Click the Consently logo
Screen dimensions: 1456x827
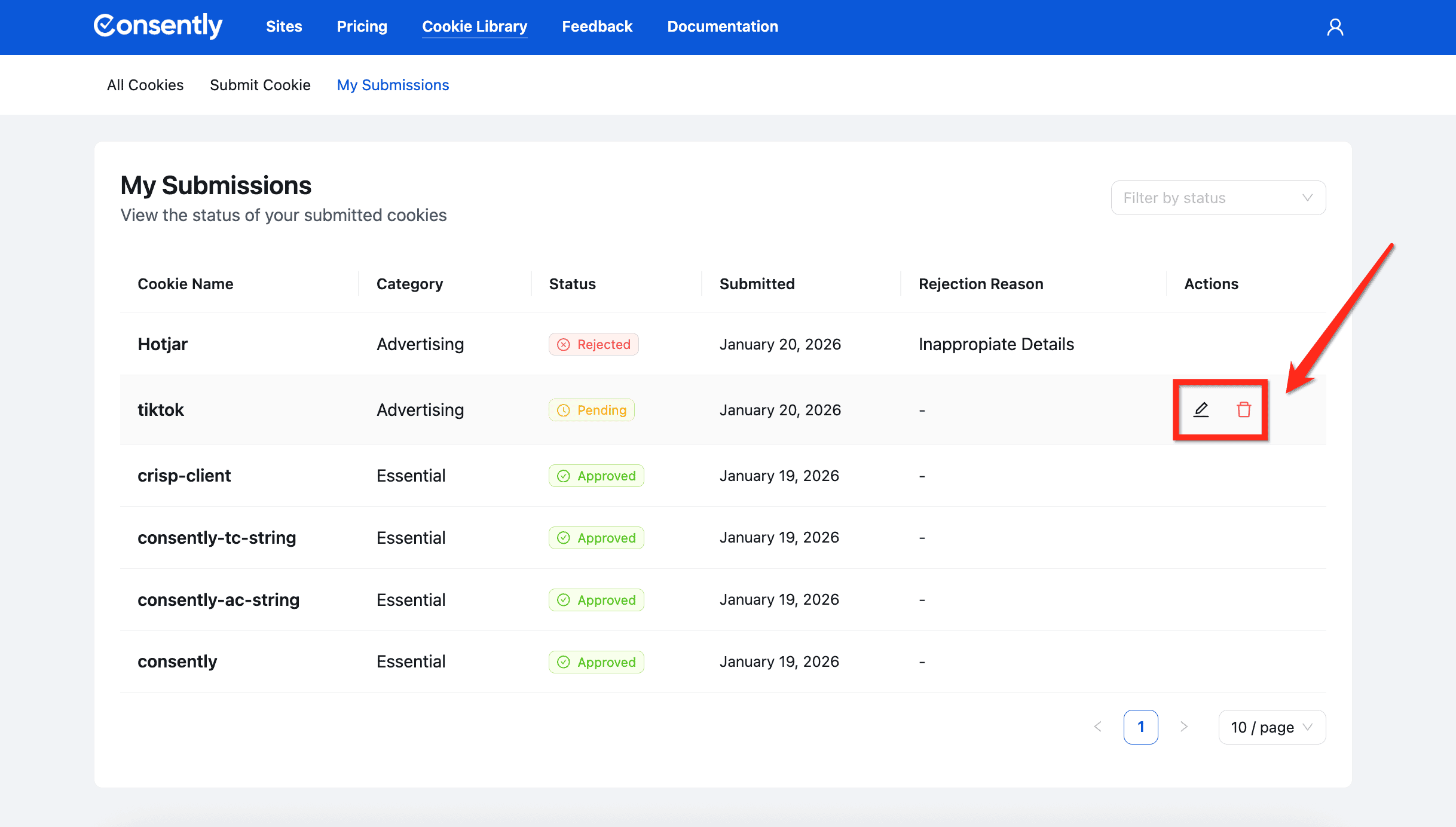[158, 26]
